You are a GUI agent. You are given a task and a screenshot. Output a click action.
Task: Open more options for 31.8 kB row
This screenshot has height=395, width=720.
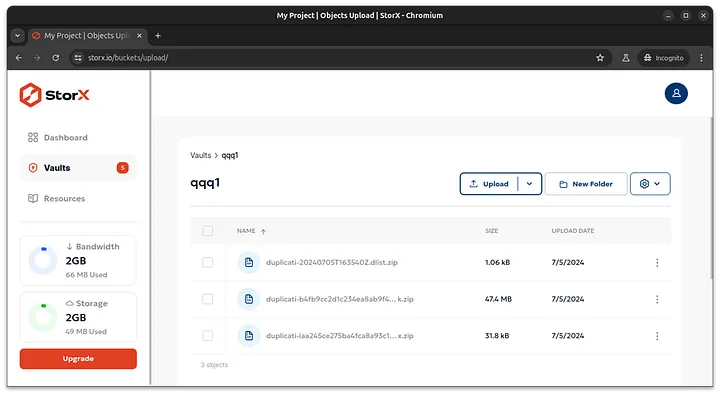tap(657, 336)
